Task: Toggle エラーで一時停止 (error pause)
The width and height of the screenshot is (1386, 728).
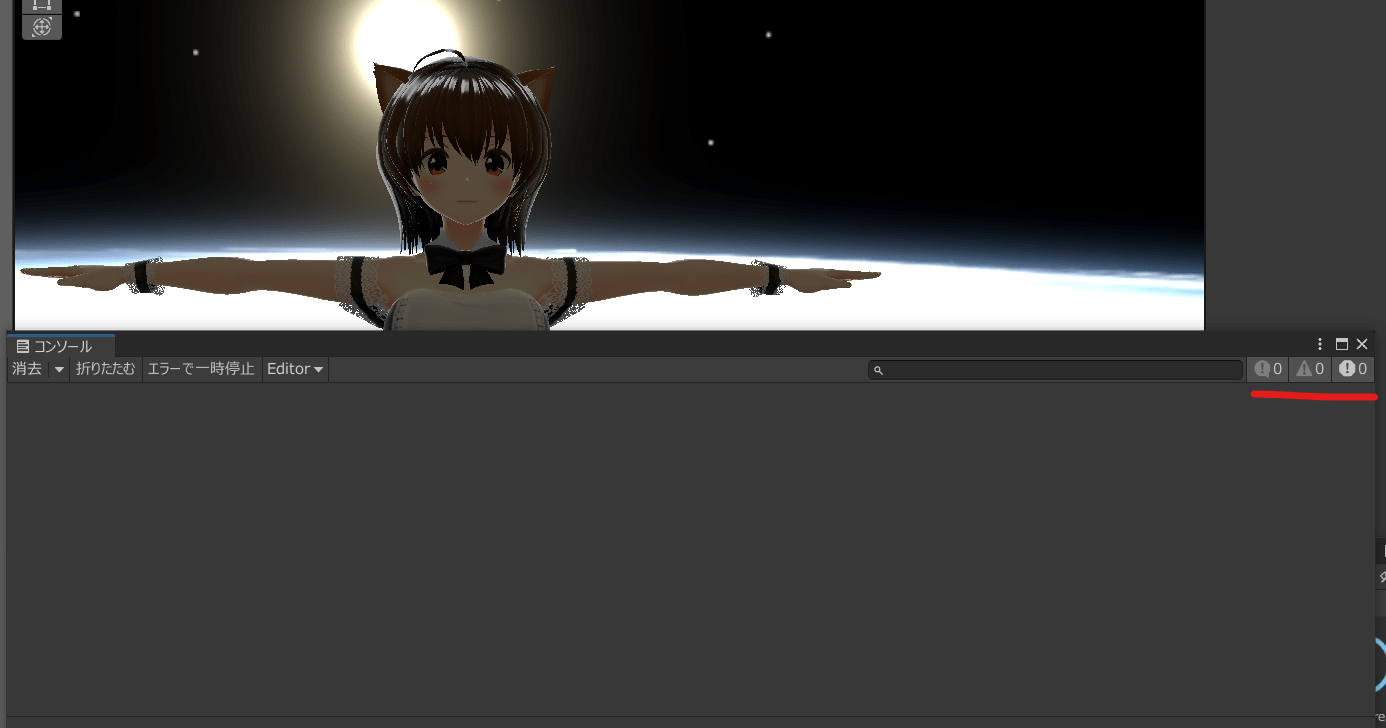Action: pos(201,369)
